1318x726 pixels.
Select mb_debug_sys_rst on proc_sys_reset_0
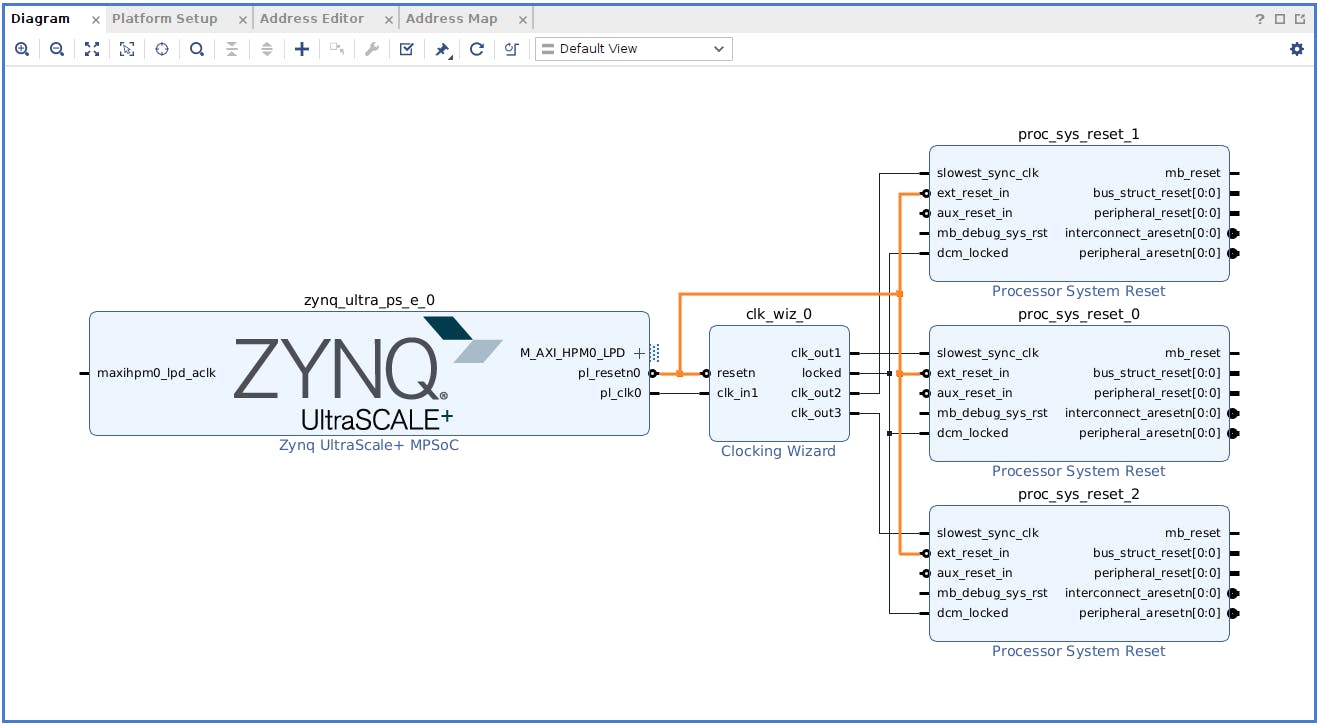coord(992,413)
